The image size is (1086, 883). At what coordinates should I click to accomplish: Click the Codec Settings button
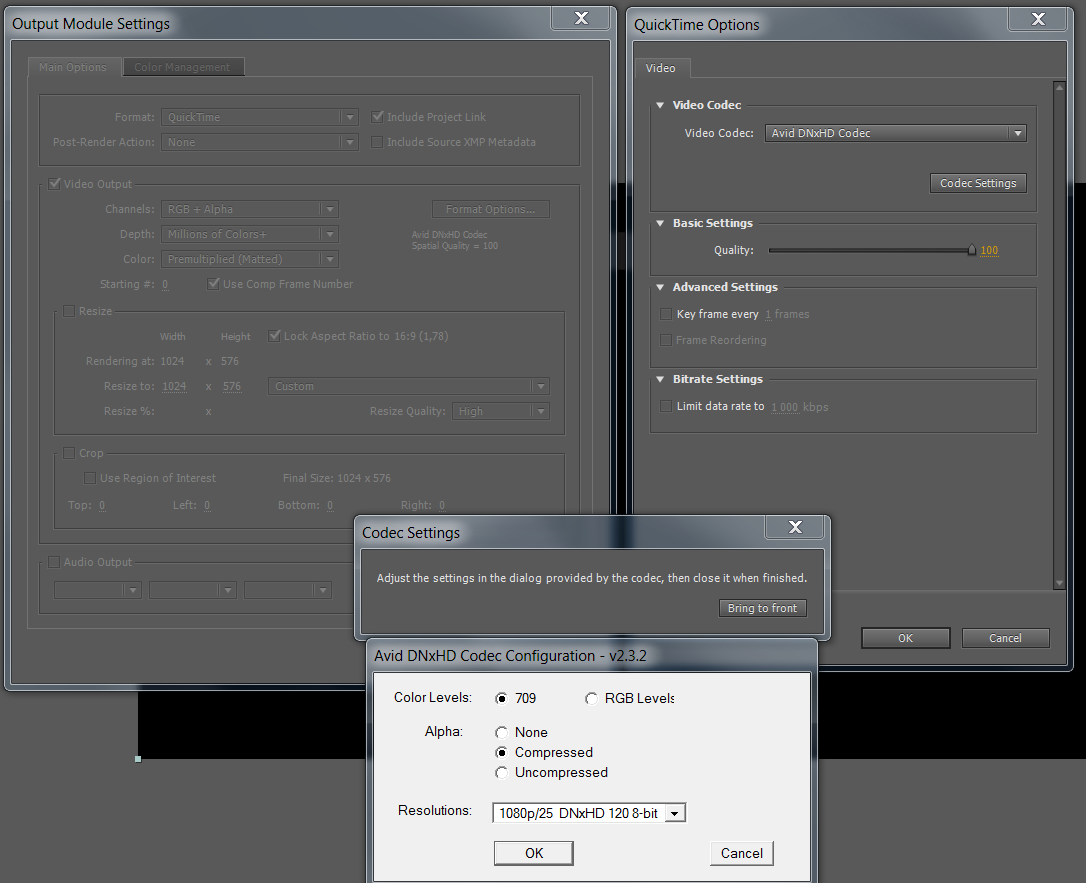pos(977,183)
